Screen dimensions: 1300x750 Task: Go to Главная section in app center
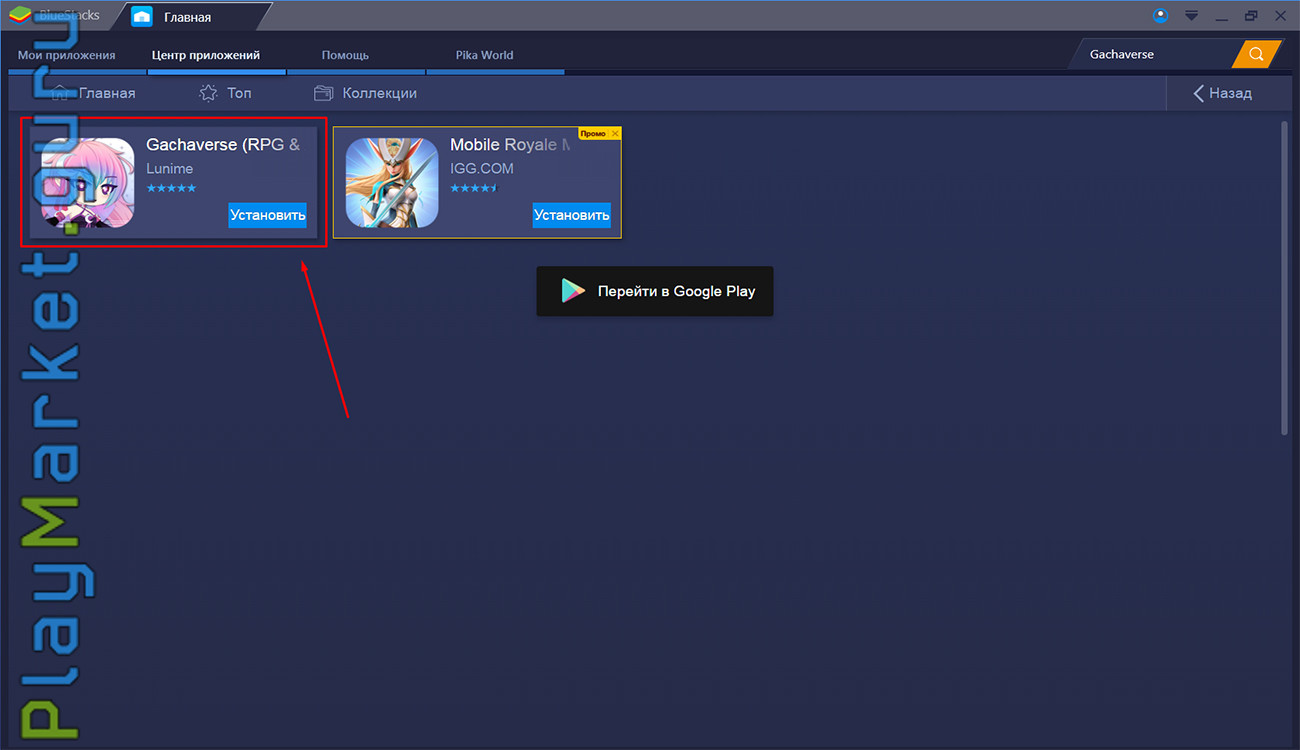pyautogui.click(x=93, y=93)
